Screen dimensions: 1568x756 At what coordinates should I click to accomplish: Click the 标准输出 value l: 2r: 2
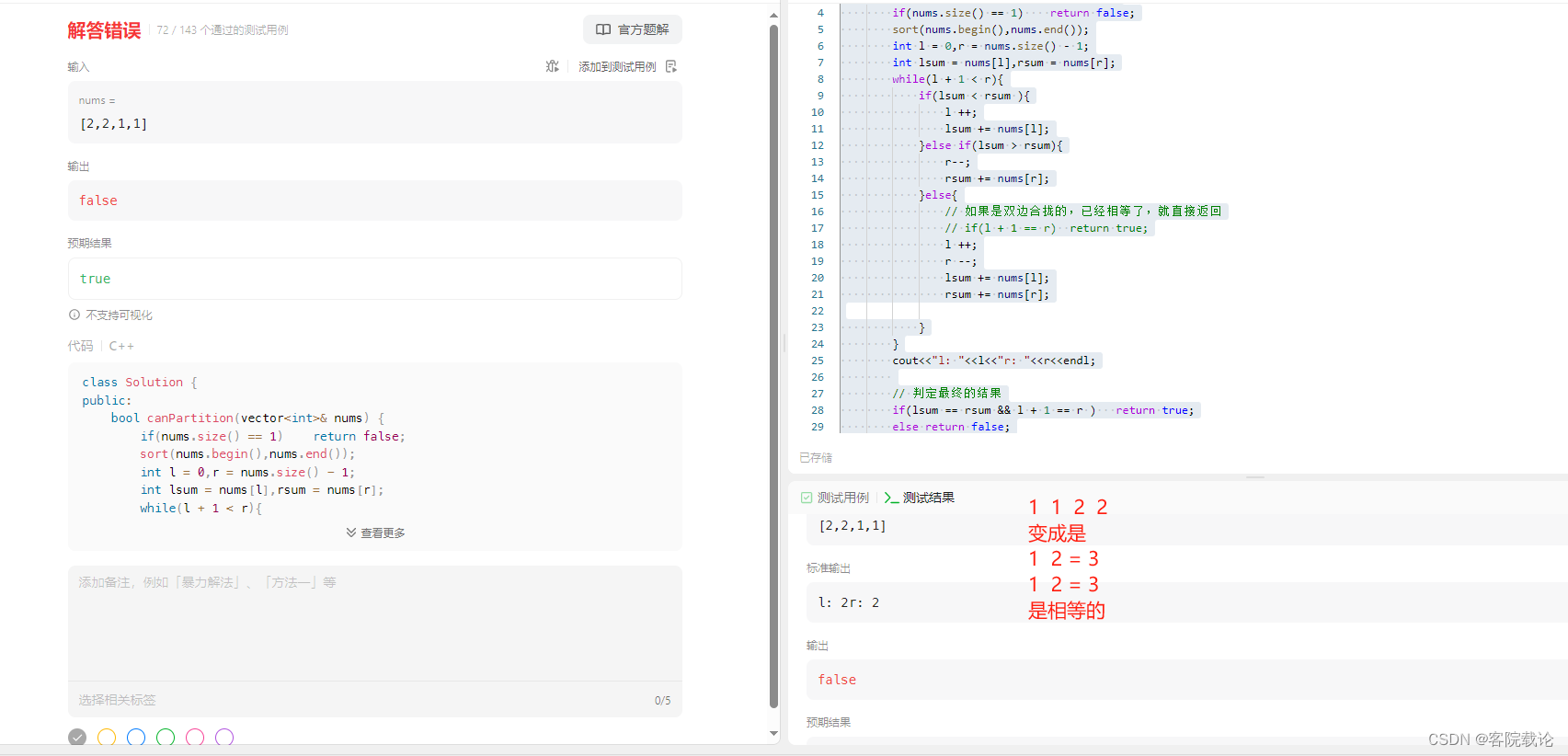coord(849,602)
